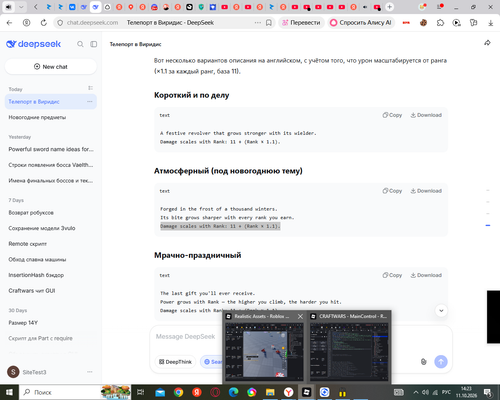Click the Перевести translate button
The image size is (500, 400).
pos(301,23)
